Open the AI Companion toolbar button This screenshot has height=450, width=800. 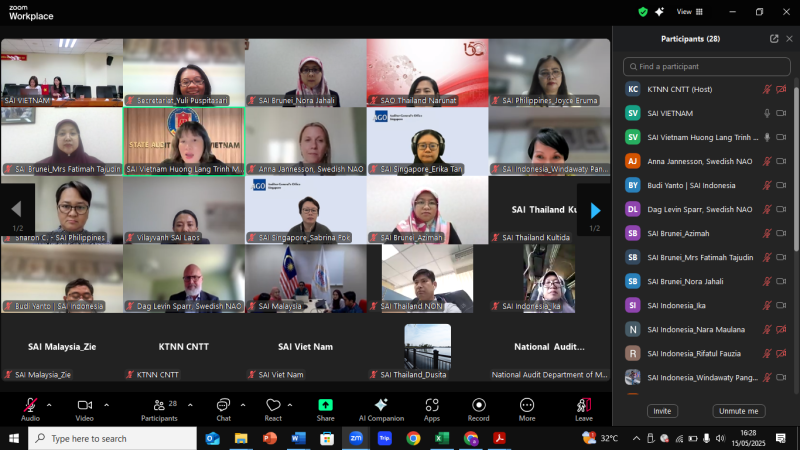380,405
